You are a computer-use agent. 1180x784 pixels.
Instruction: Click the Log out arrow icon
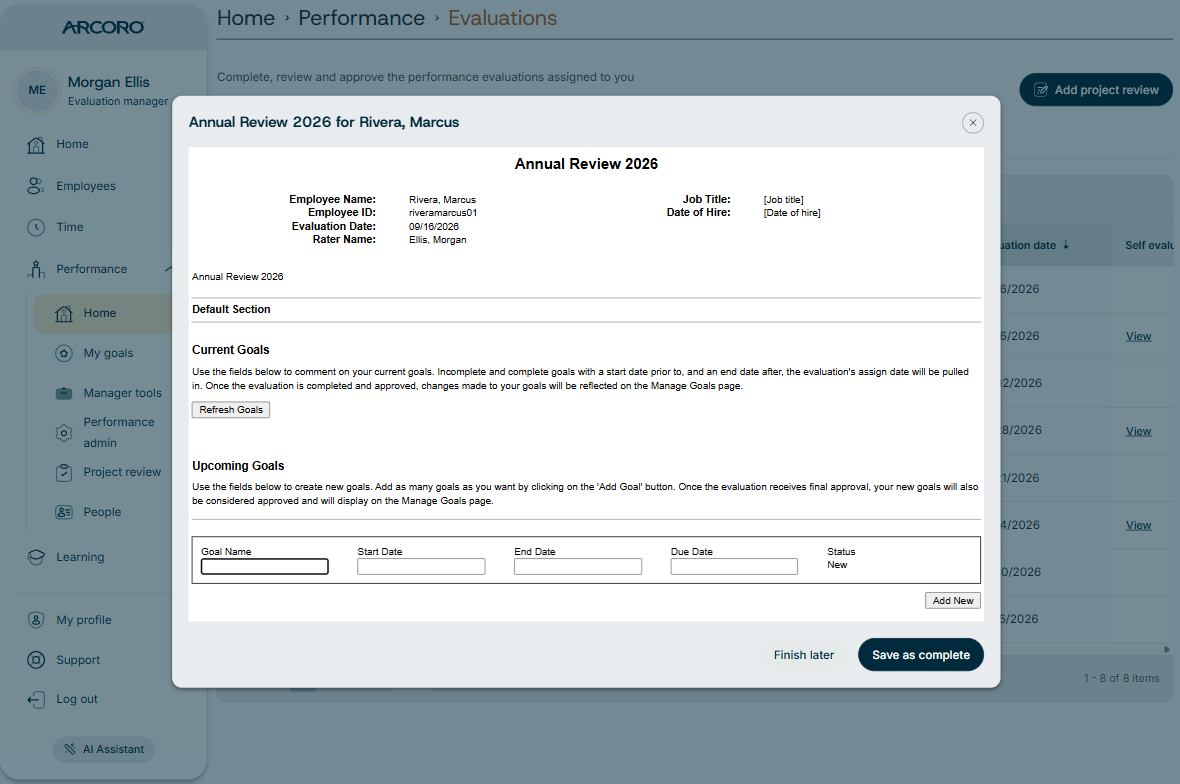36,700
